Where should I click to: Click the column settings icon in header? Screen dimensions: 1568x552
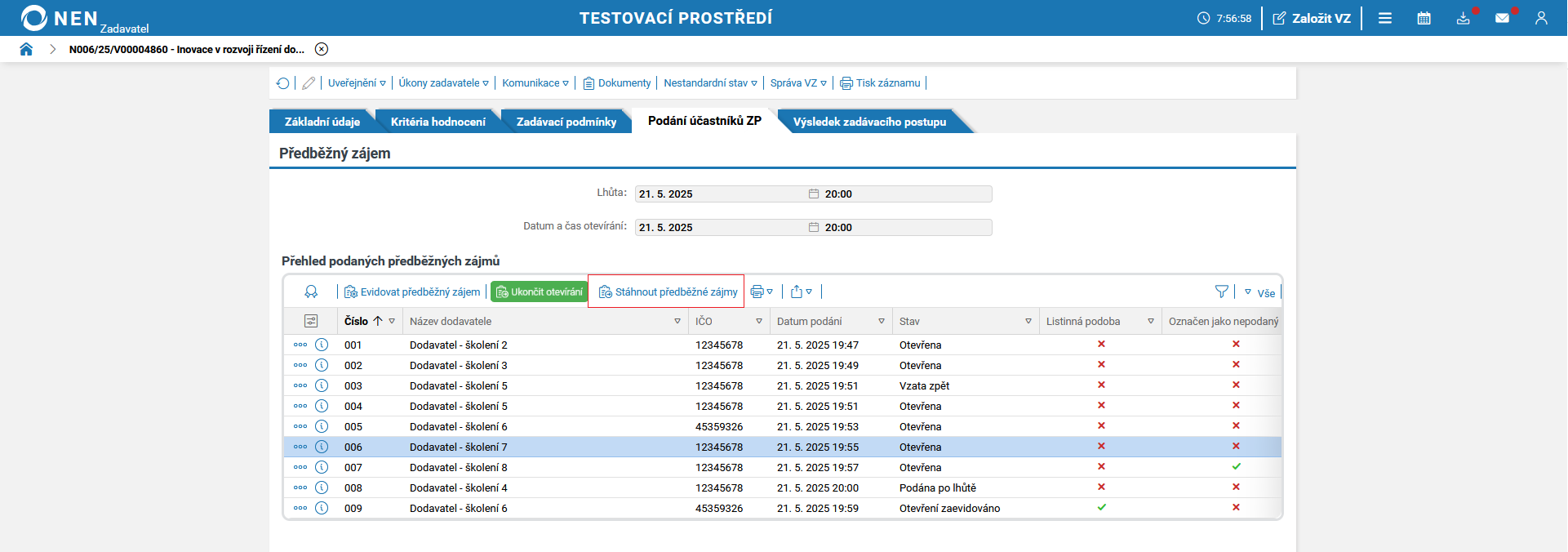pos(311,321)
